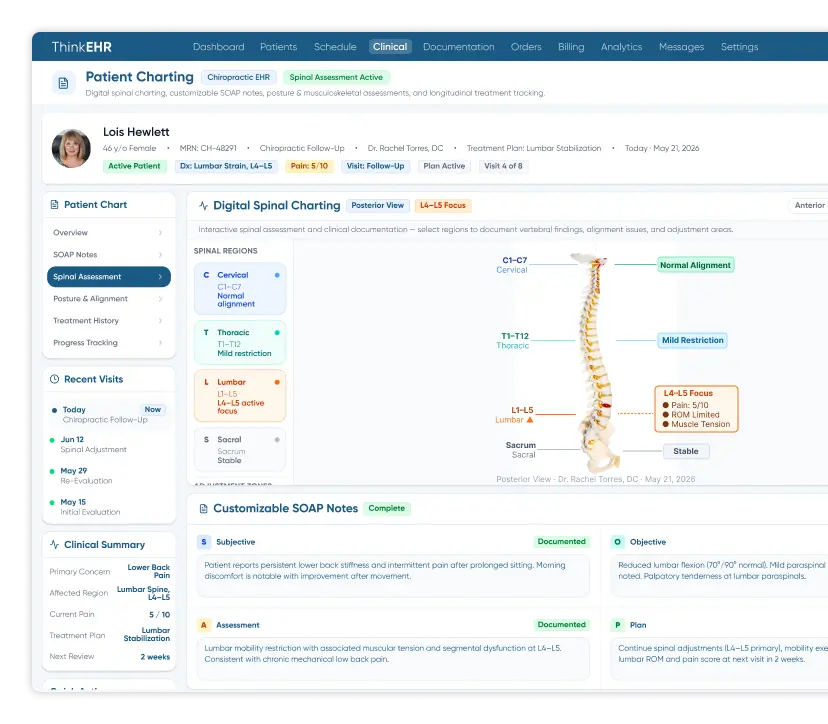The height and width of the screenshot is (724, 828).
Task: Click the Patient Charting document icon
Action: pyautogui.click(x=63, y=83)
